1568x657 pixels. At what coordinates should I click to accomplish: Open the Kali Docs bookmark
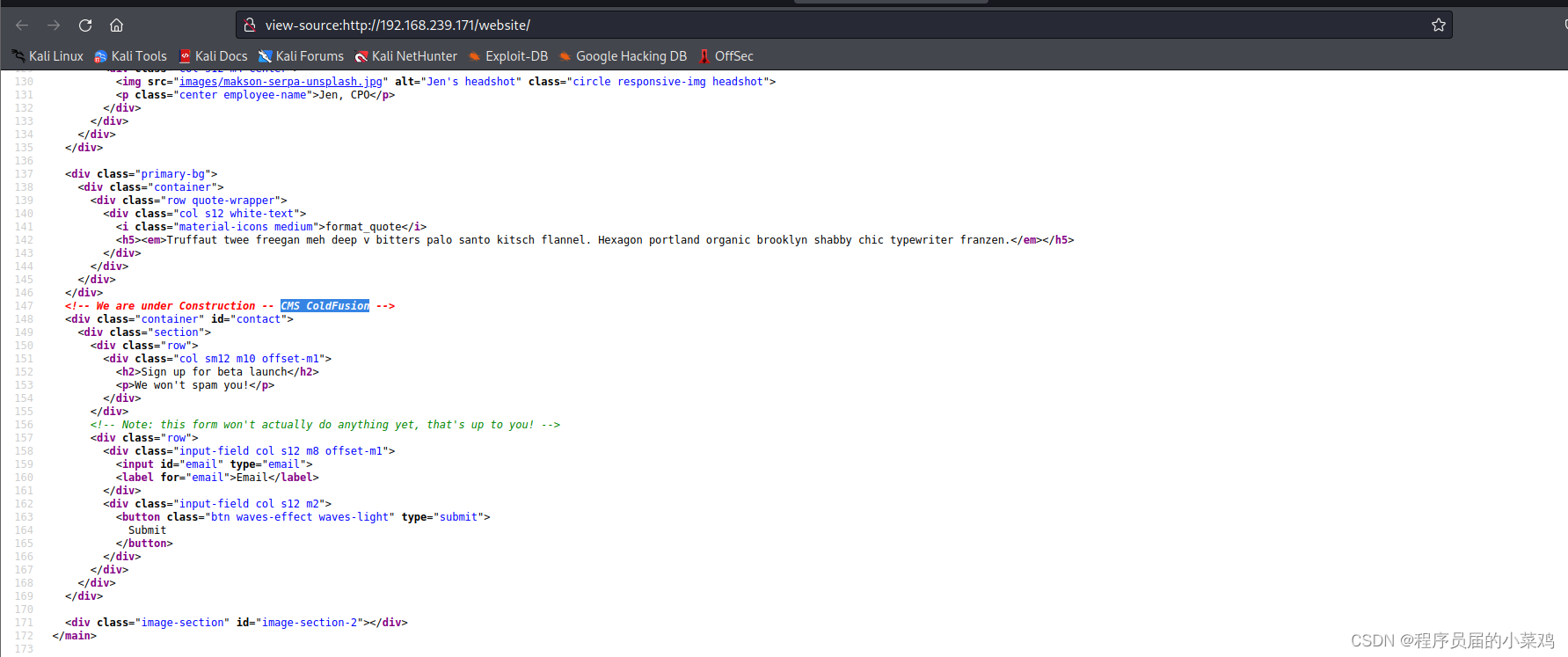(214, 56)
